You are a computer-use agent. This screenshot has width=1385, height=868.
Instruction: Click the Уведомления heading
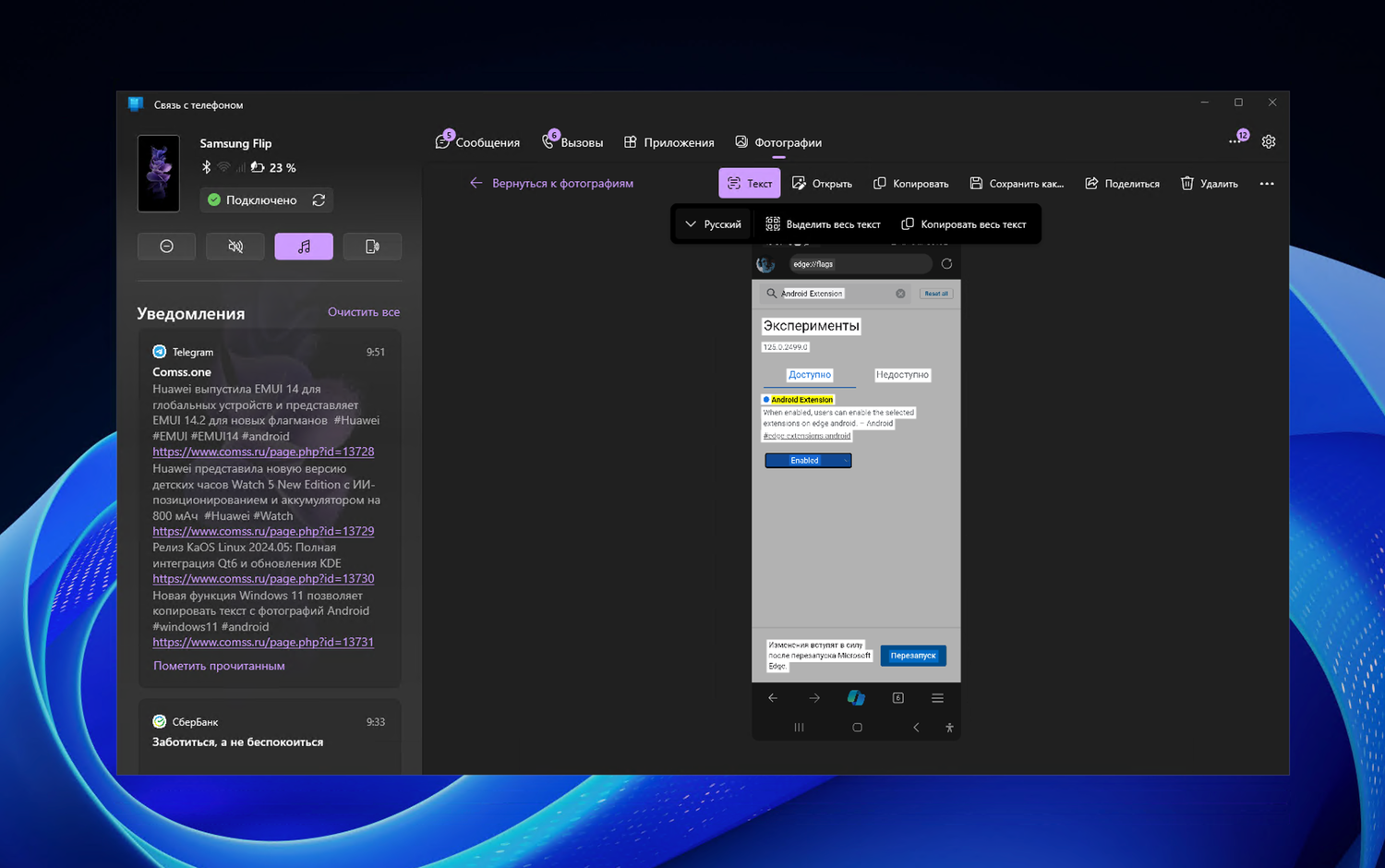[191, 313]
